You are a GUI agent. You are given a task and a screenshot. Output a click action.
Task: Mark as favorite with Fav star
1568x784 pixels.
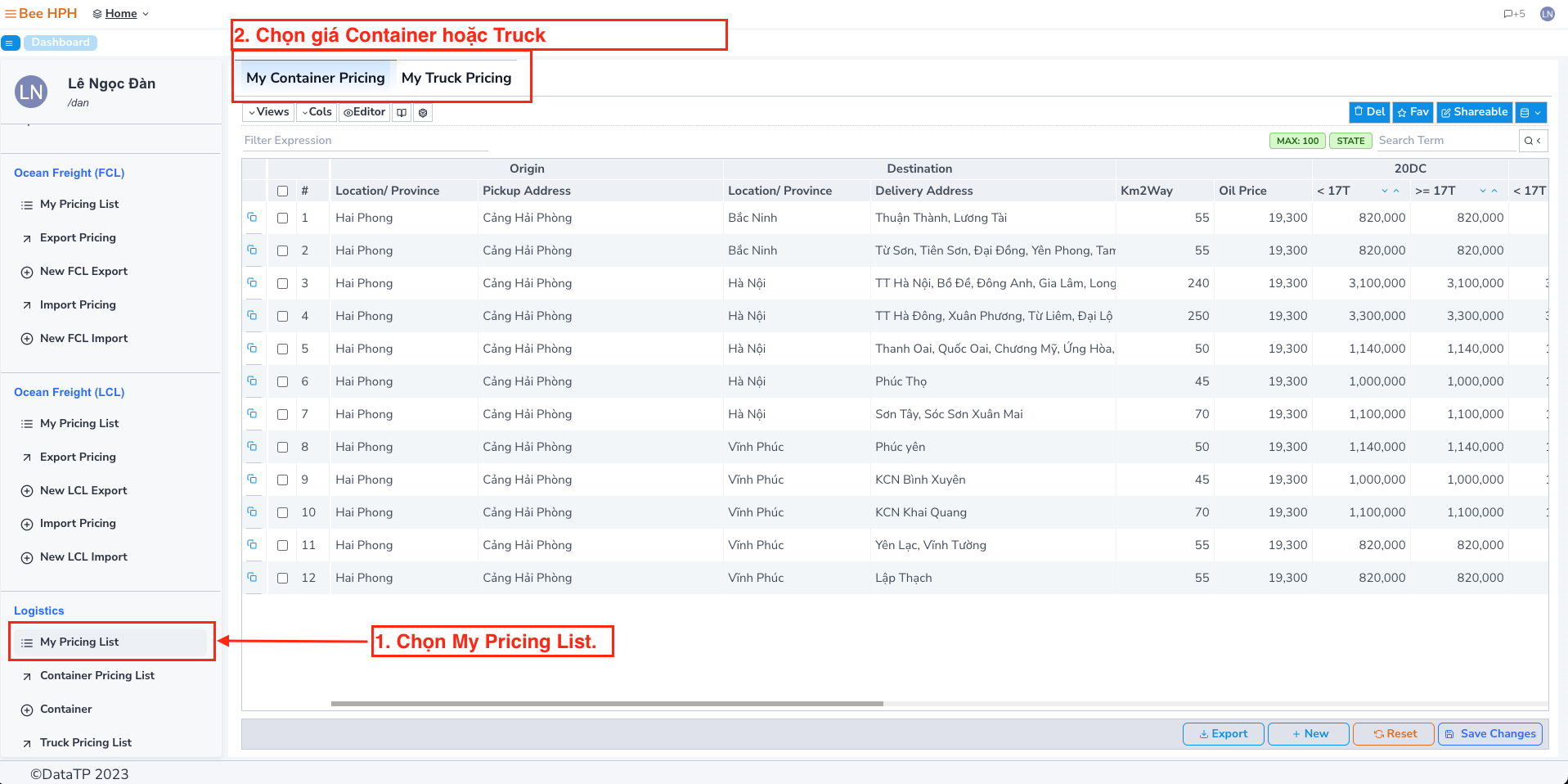pyautogui.click(x=1413, y=112)
